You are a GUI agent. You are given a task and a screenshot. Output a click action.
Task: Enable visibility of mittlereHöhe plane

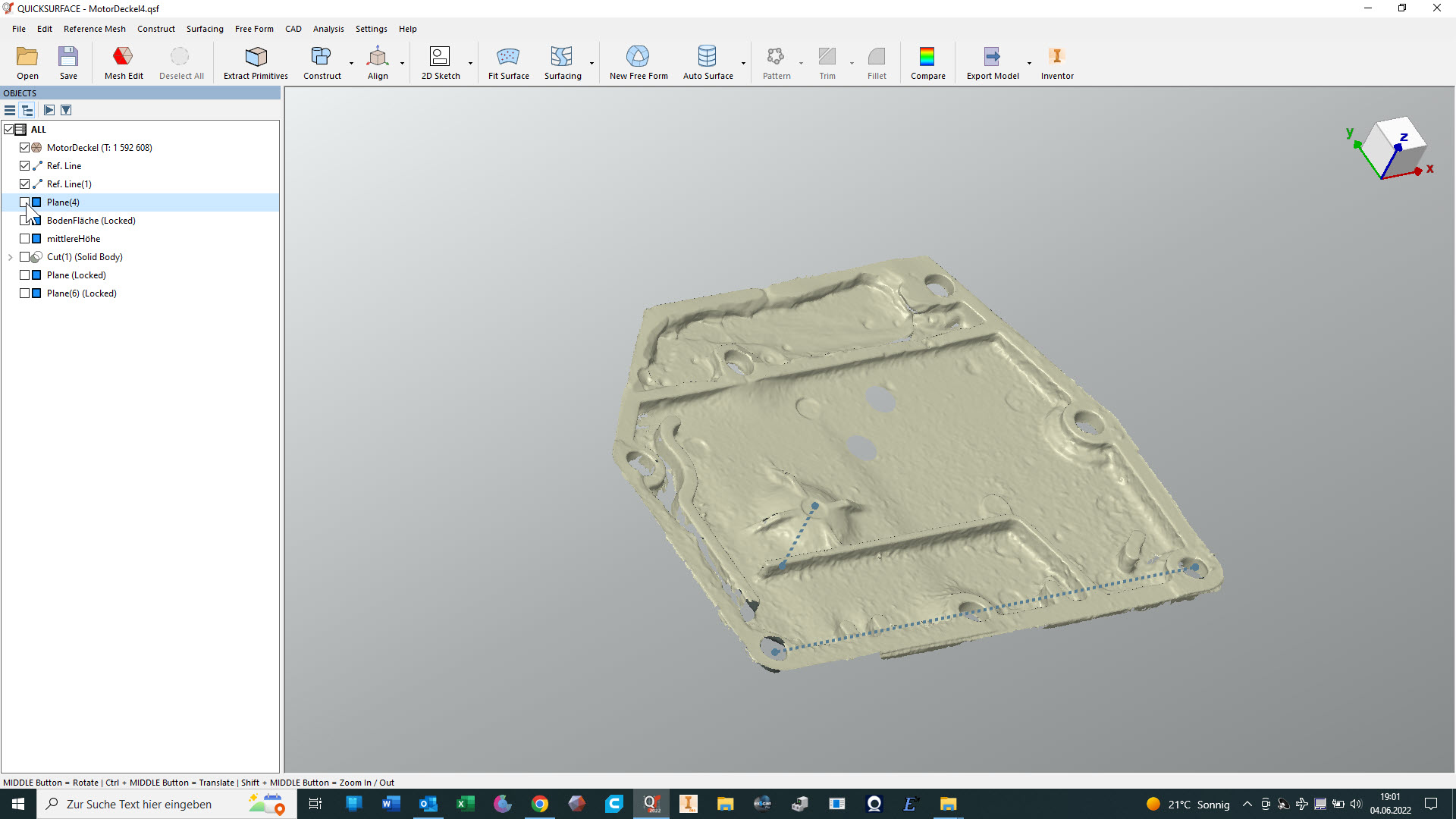25,239
